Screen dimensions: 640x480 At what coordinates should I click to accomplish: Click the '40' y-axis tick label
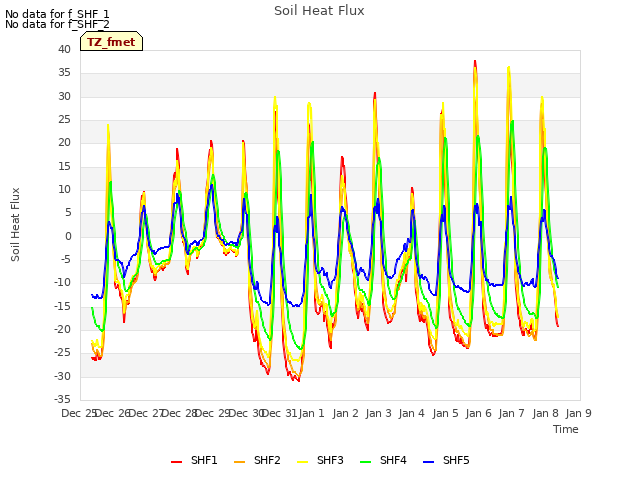(64, 49)
